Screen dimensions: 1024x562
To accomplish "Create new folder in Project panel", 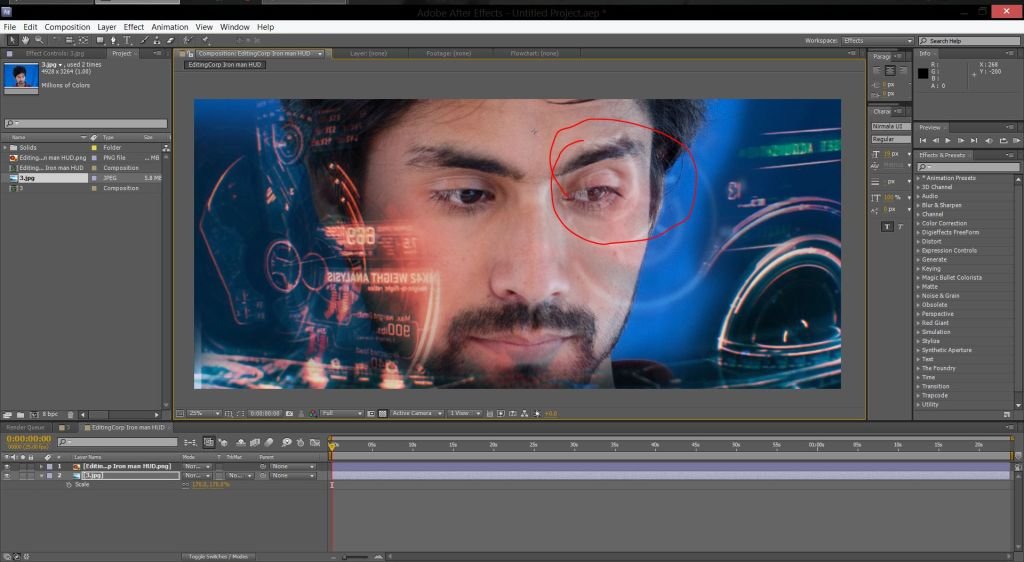I will 20,414.
